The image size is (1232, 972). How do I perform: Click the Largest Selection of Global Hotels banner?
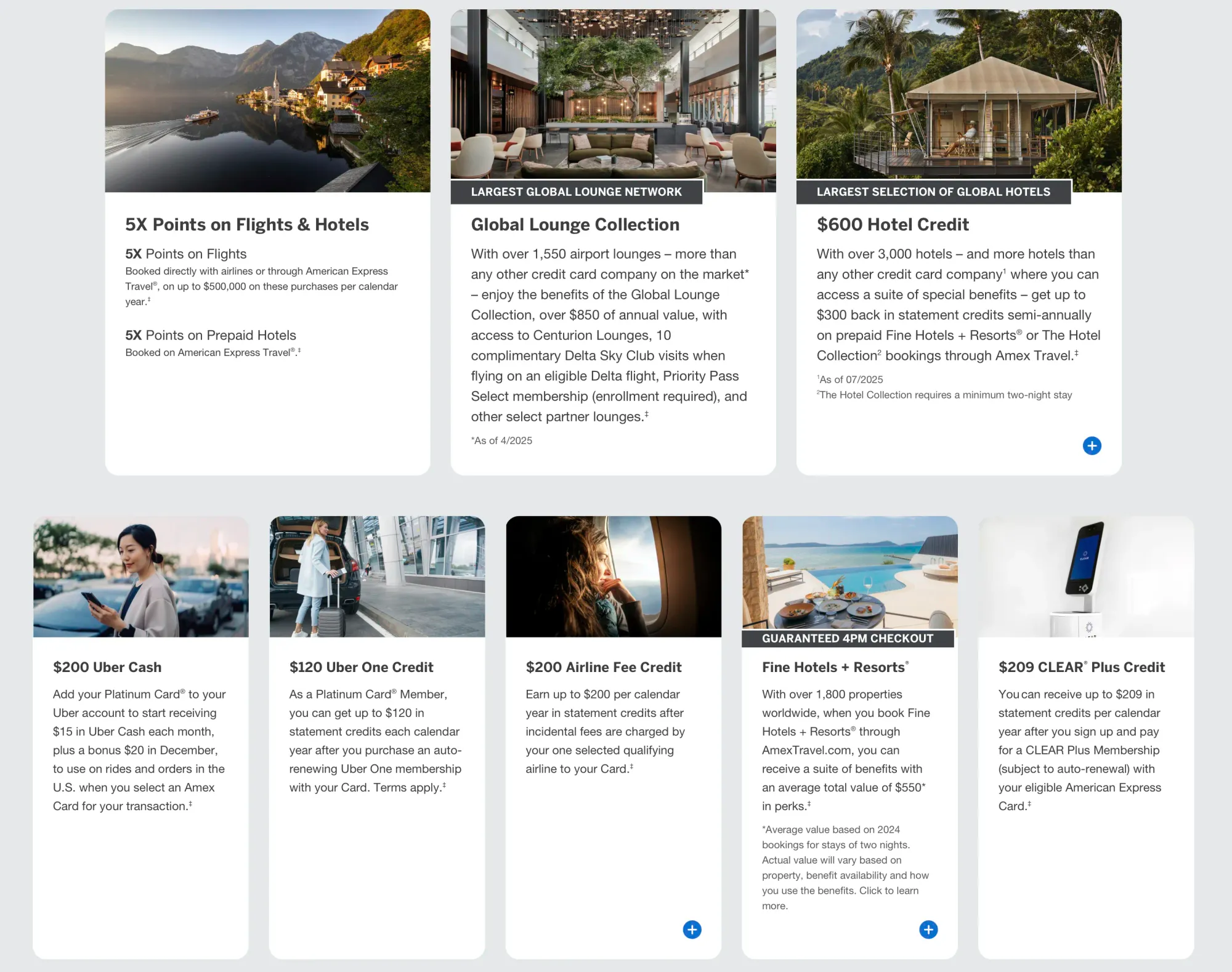pos(933,192)
